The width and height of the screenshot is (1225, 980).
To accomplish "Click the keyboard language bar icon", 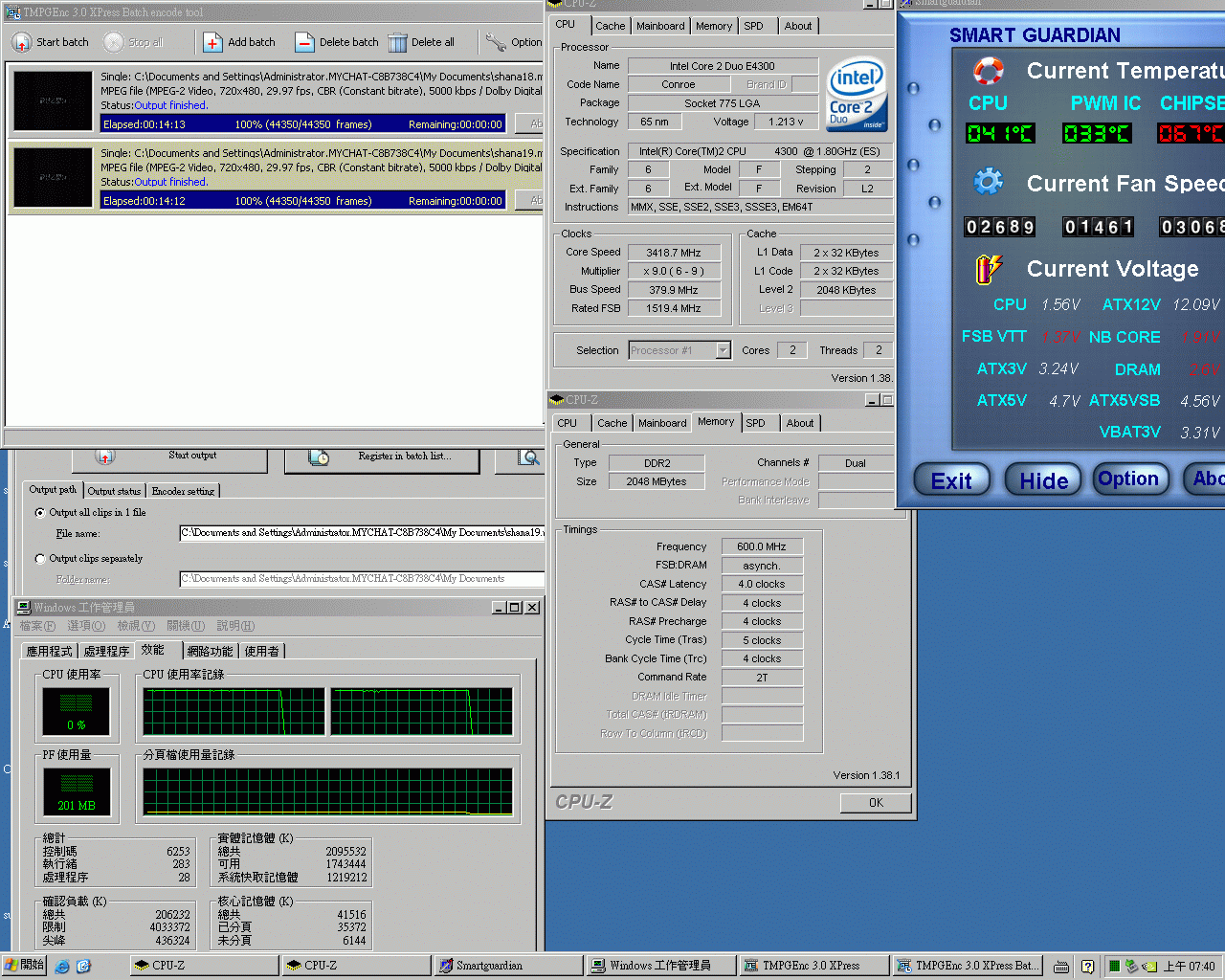I will click(1061, 967).
